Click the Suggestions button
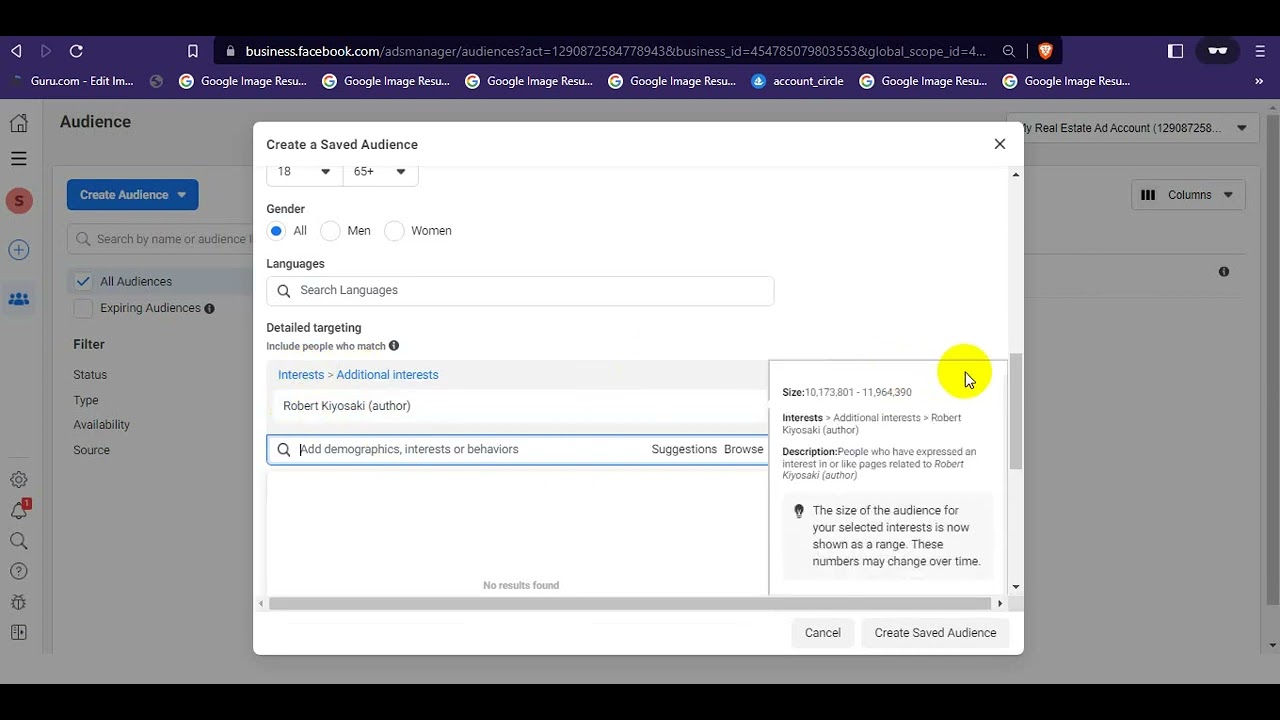 pos(684,450)
